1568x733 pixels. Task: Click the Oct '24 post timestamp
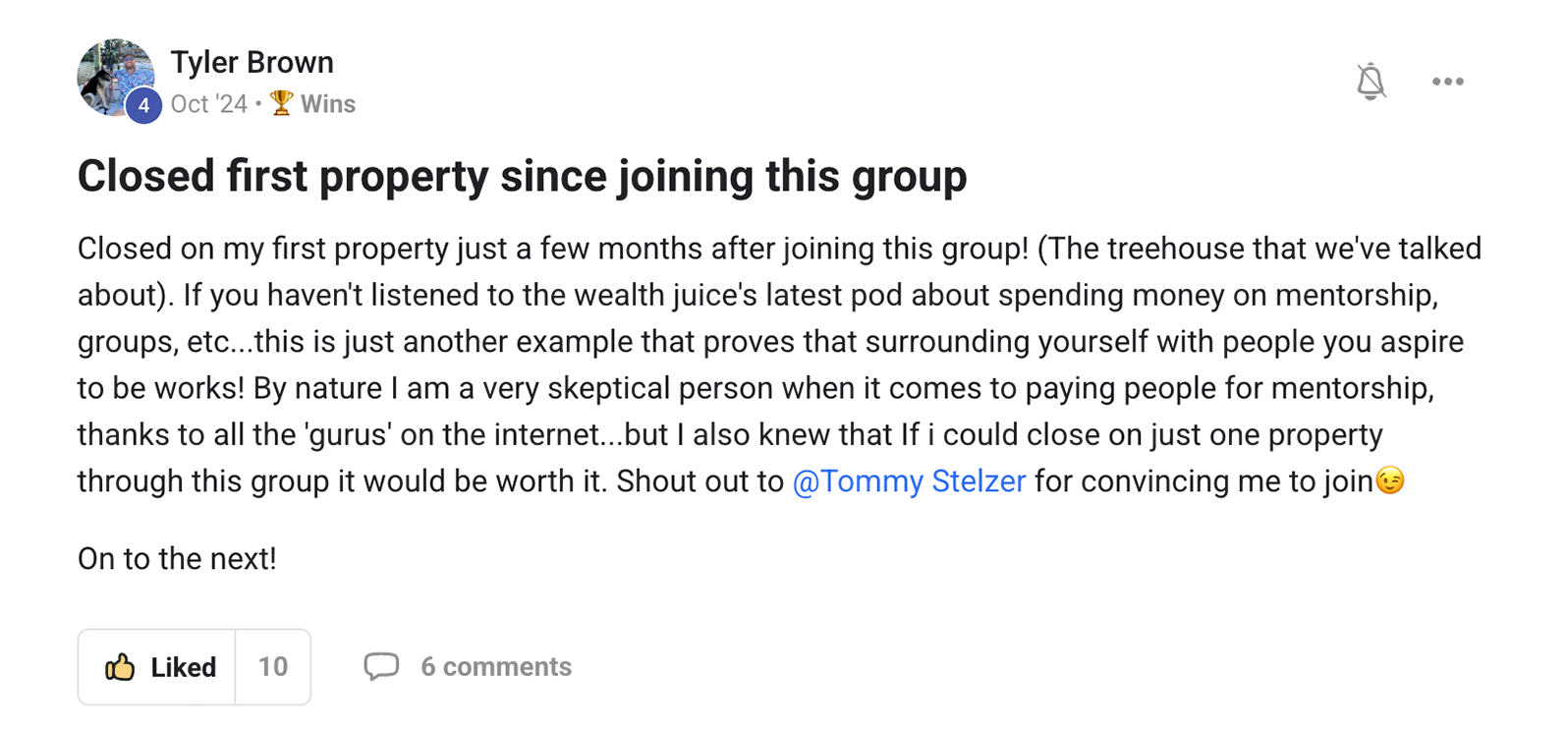(x=208, y=104)
